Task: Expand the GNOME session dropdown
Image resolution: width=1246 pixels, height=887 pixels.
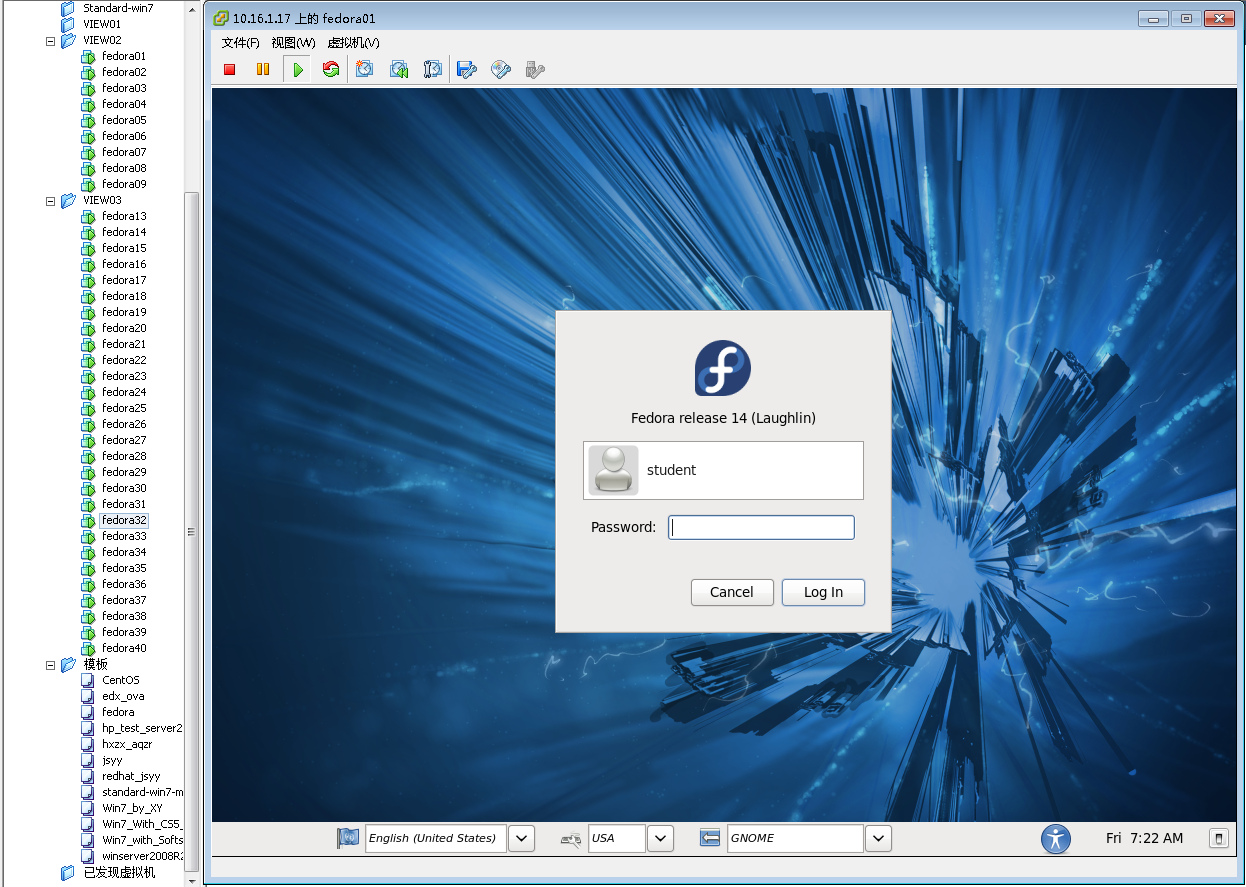Action: [x=877, y=838]
